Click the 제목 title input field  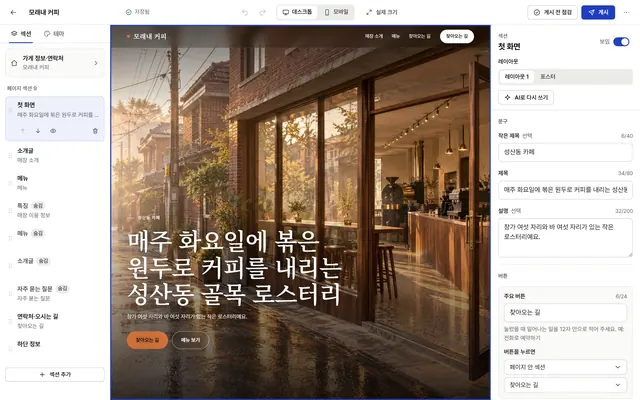(565, 190)
